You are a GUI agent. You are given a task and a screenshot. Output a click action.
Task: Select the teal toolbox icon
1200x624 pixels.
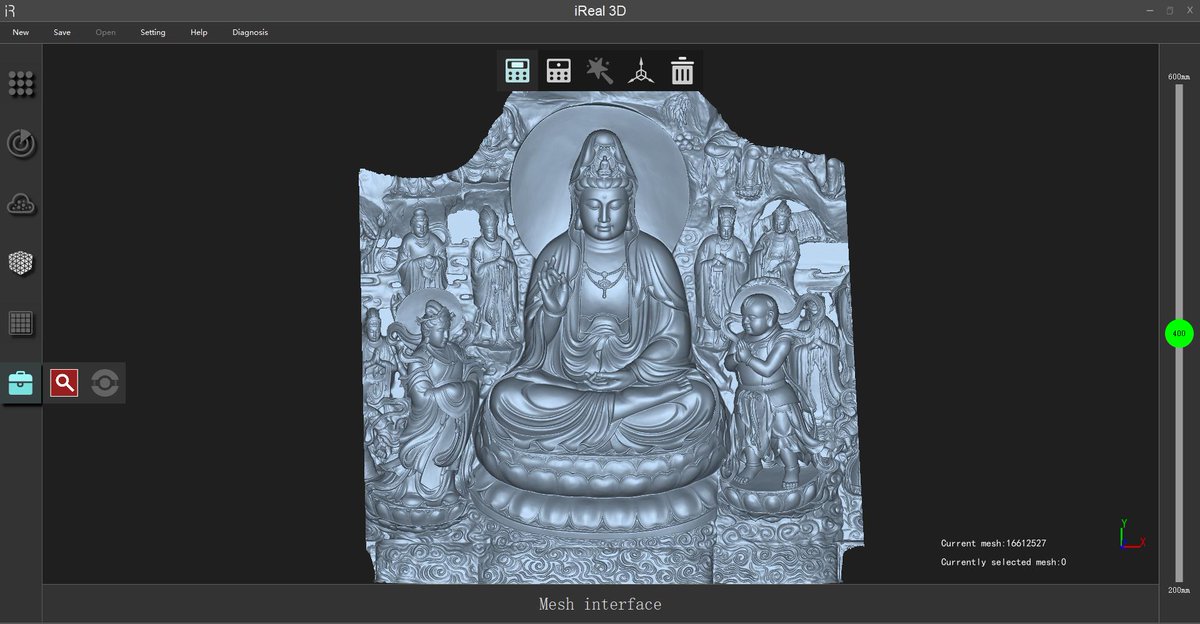[x=21, y=383]
